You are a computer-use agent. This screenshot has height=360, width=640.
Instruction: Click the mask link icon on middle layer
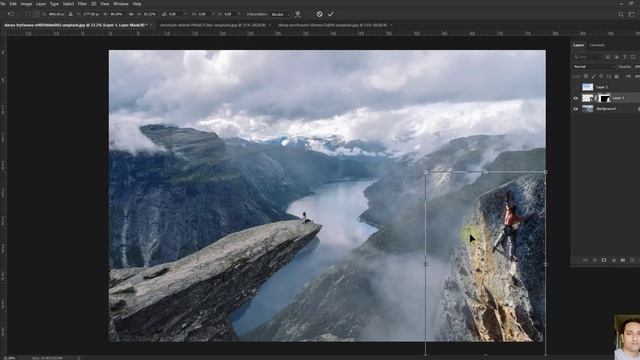(x=596, y=98)
